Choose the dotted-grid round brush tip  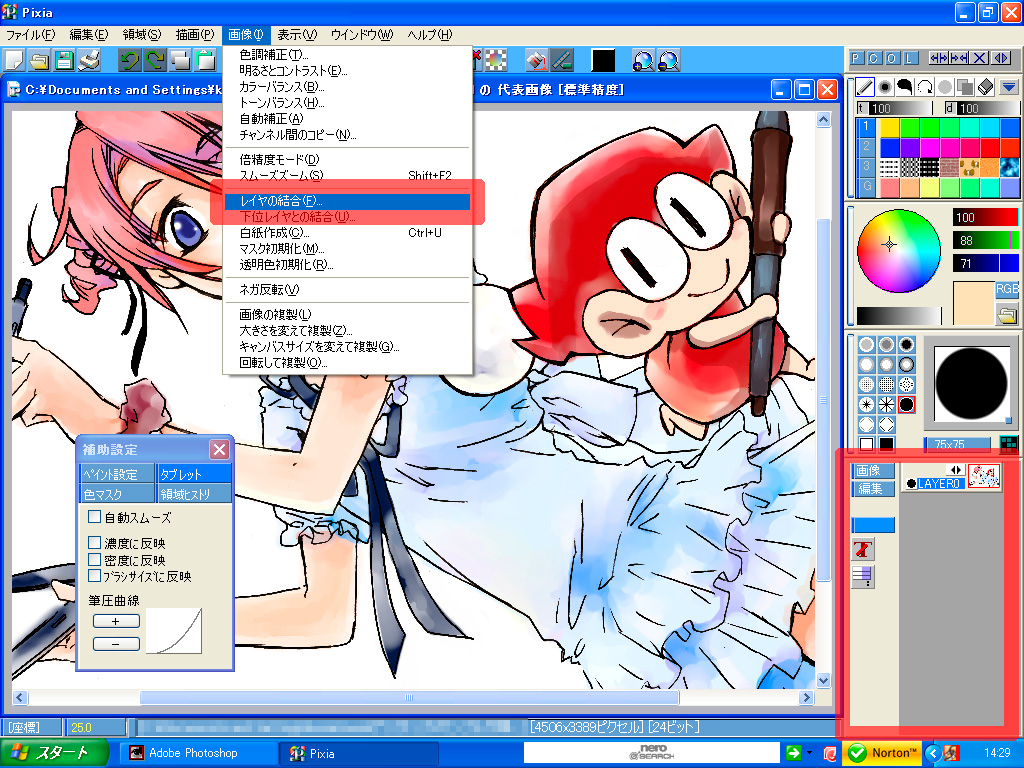pyautogui.click(x=886, y=385)
